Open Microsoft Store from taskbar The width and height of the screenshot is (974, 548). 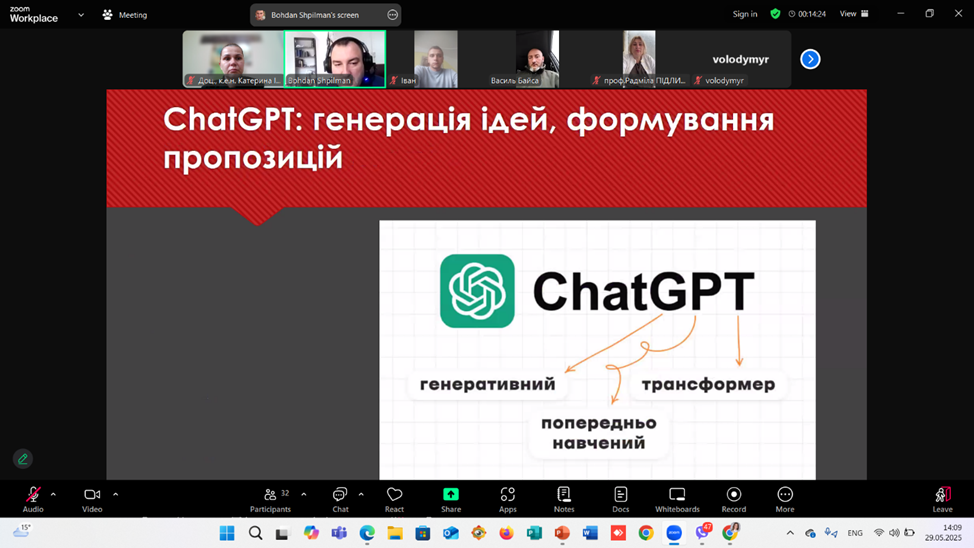pyautogui.click(x=423, y=533)
